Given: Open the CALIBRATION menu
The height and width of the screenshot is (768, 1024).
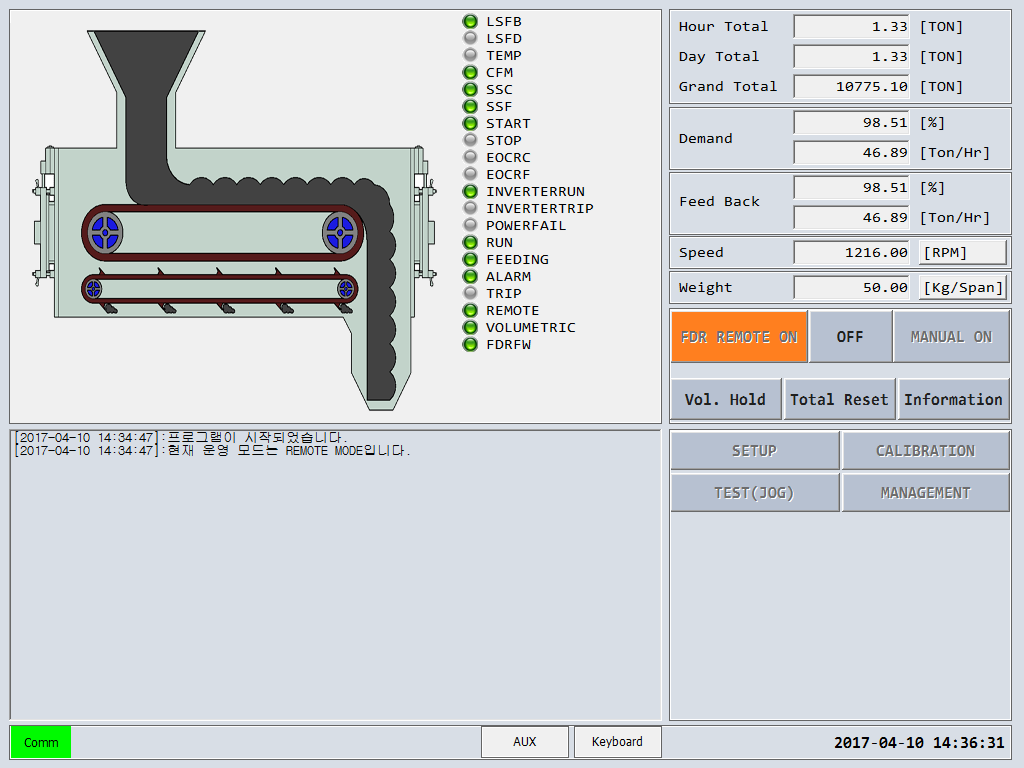Looking at the screenshot, I should click(x=925, y=451).
